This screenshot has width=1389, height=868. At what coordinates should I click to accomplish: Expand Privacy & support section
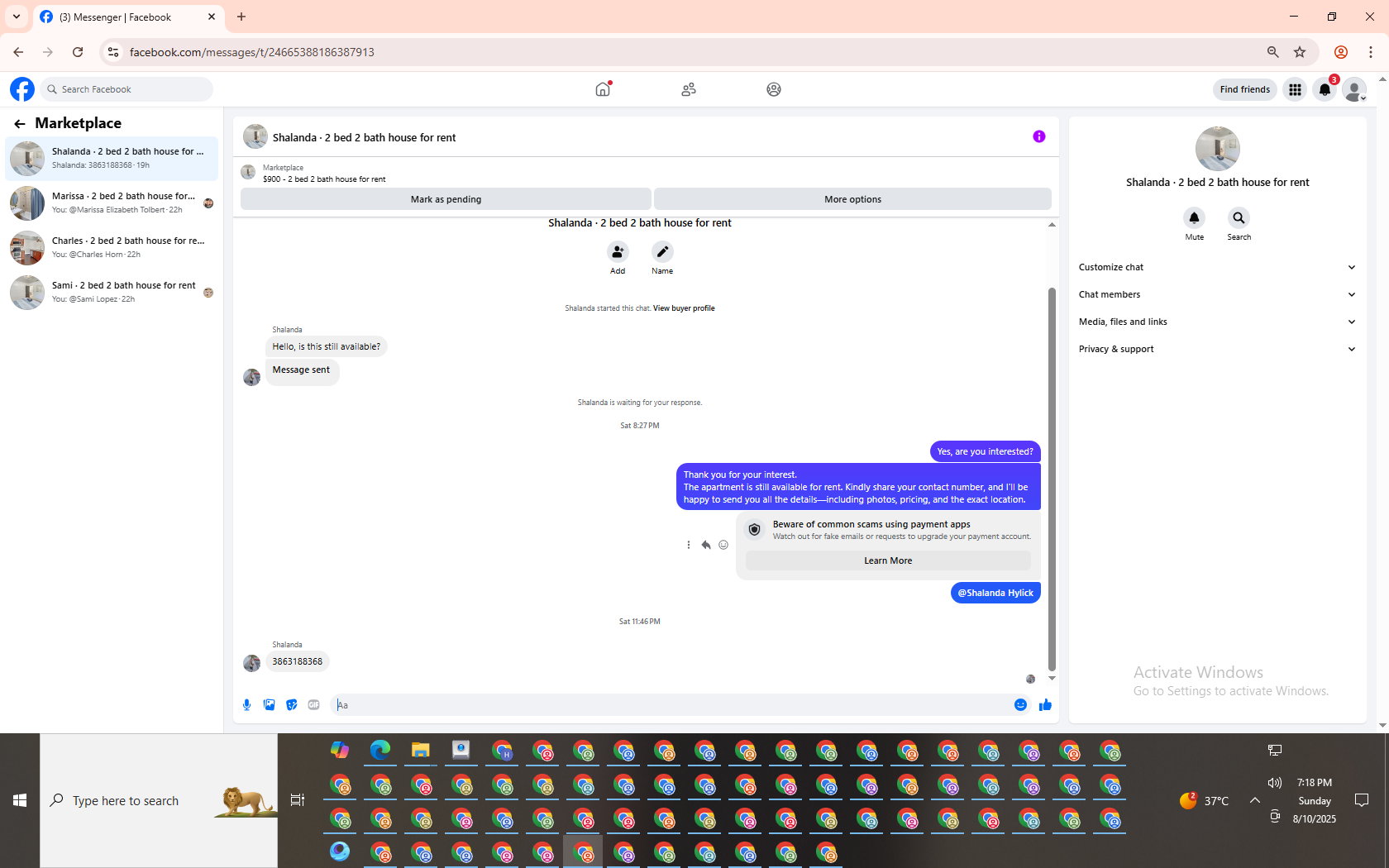coord(1217,349)
